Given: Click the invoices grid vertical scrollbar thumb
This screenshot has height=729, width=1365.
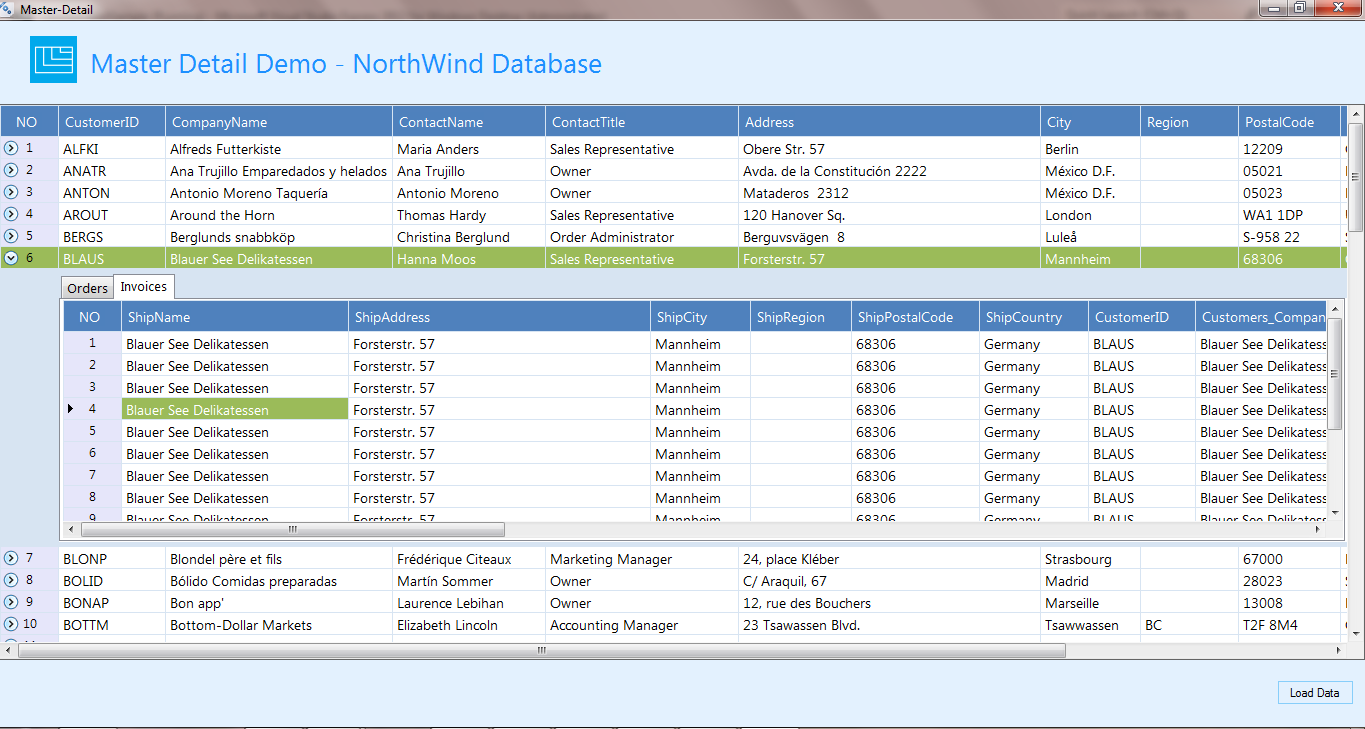Looking at the screenshot, I should point(1335,372).
